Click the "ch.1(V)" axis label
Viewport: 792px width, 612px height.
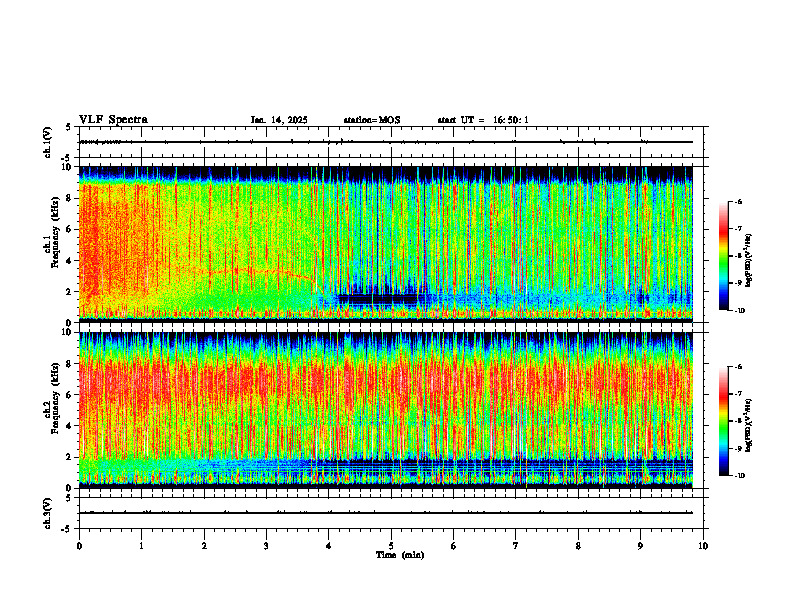point(48,142)
